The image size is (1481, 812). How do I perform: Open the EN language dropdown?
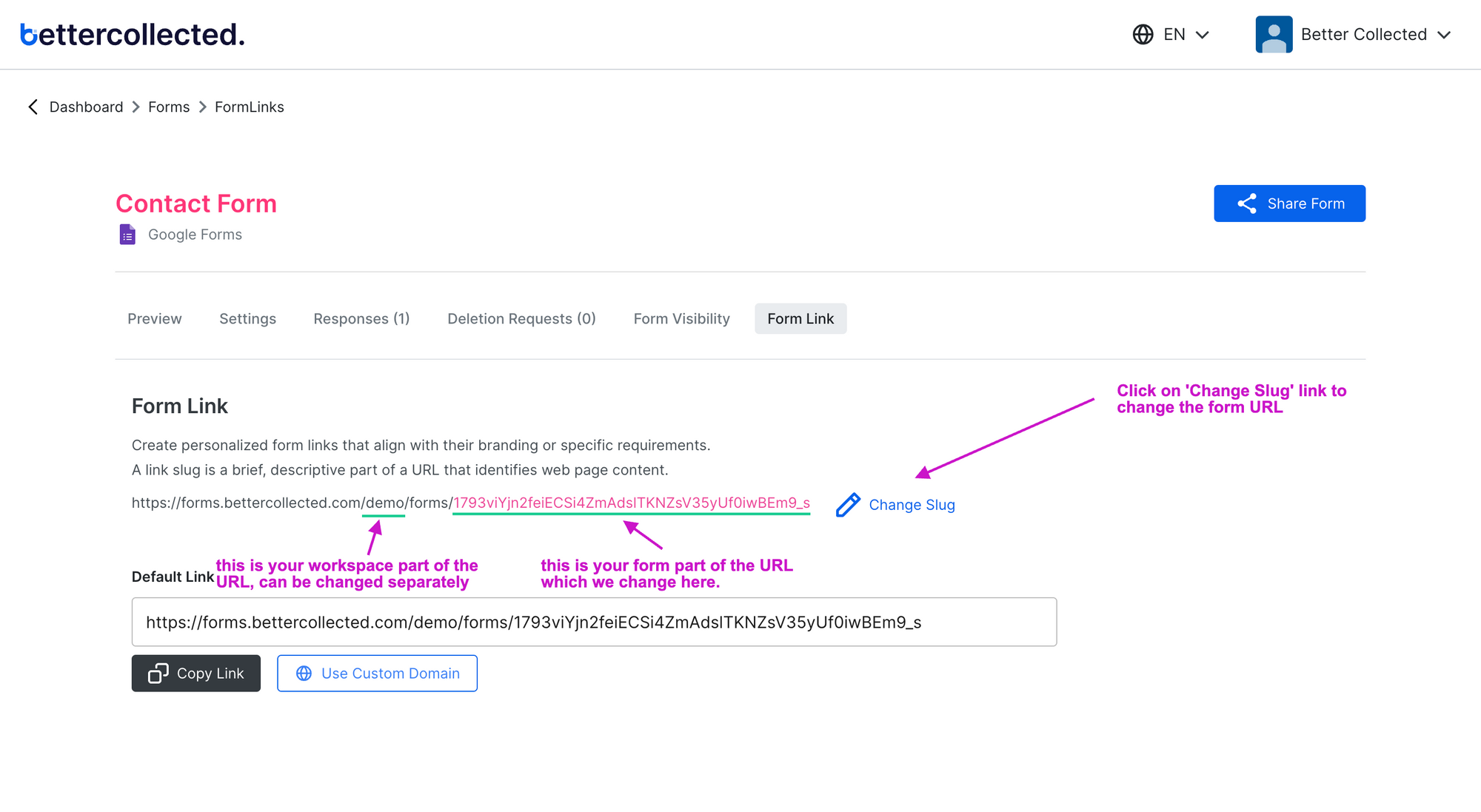tap(1203, 34)
